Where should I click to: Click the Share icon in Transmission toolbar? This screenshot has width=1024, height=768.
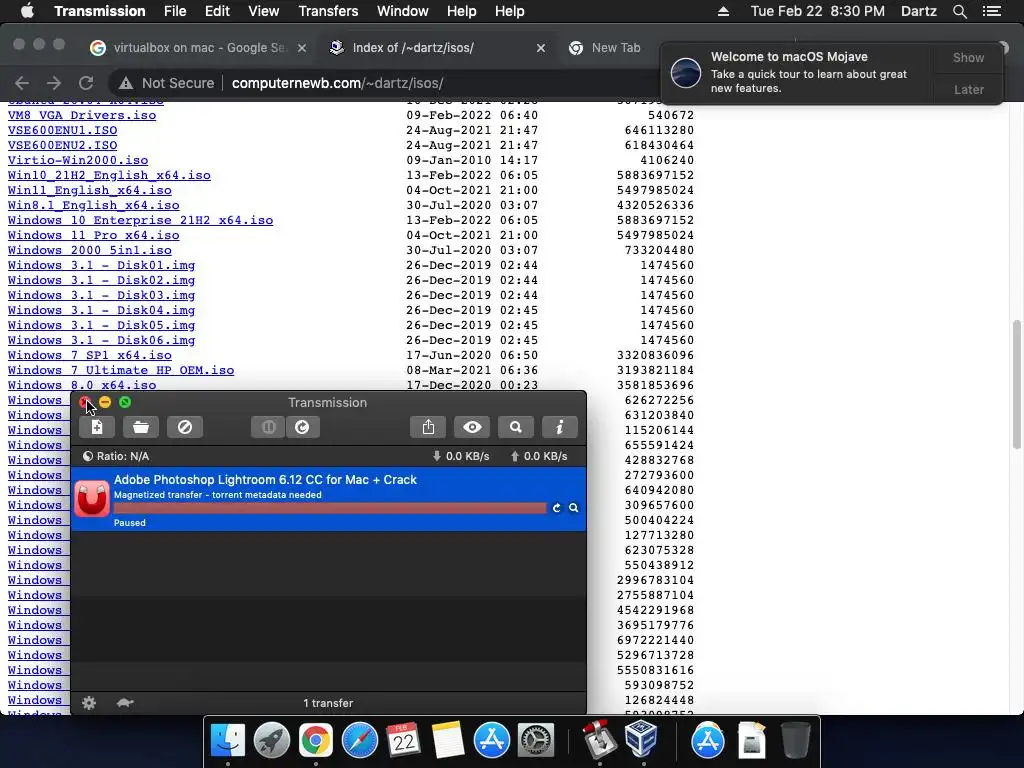428,427
